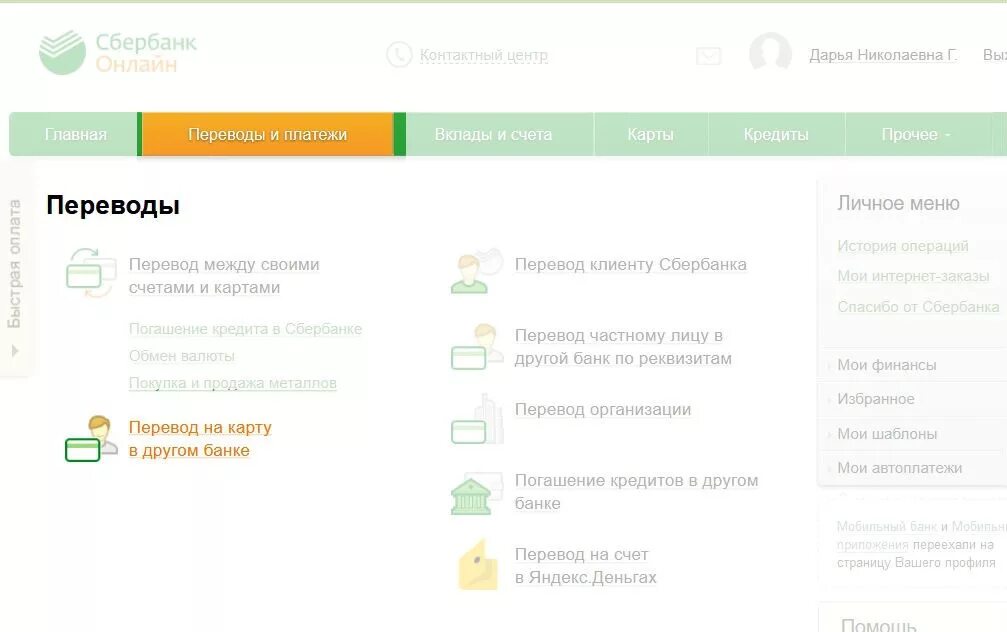Click the Обмен валюты link
This screenshot has width=1007, height=632.
(182, 356)
